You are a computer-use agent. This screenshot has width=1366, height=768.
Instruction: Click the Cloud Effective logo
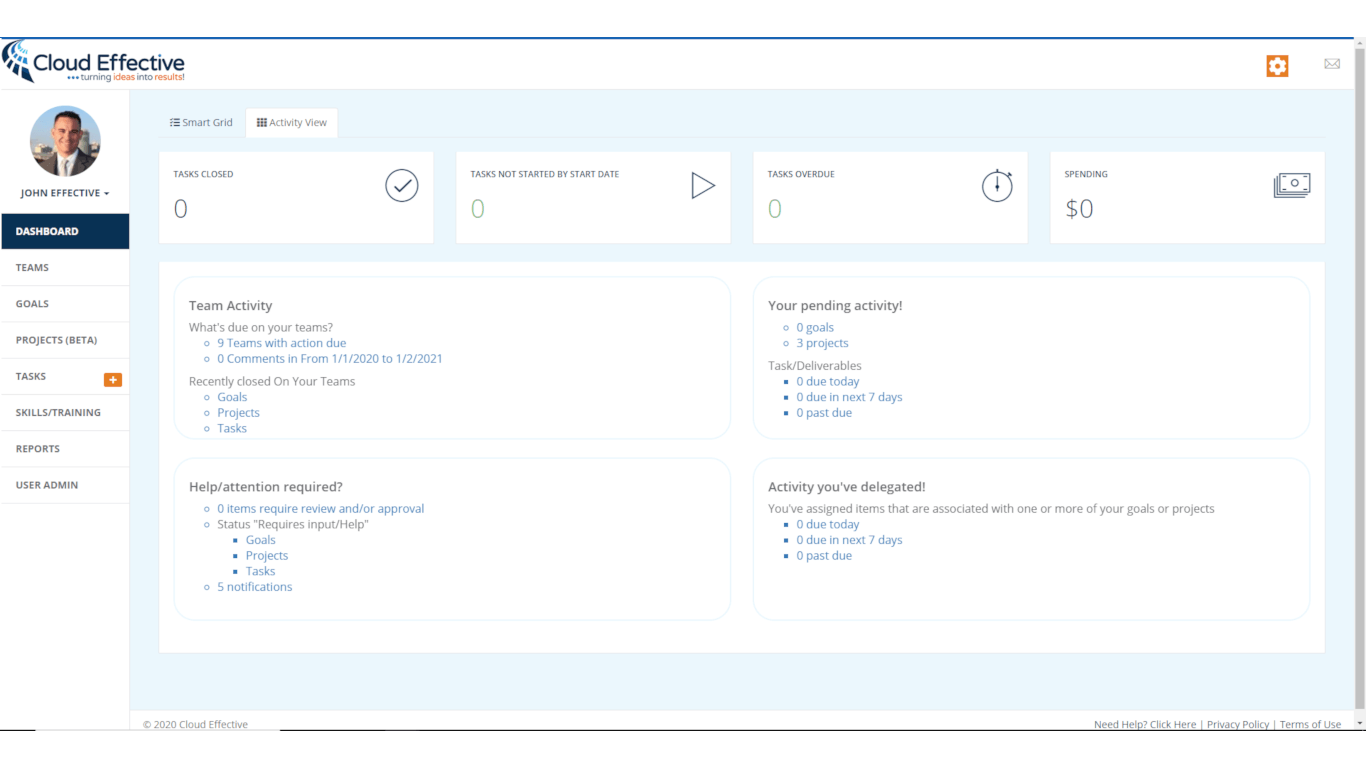(94, 62)
